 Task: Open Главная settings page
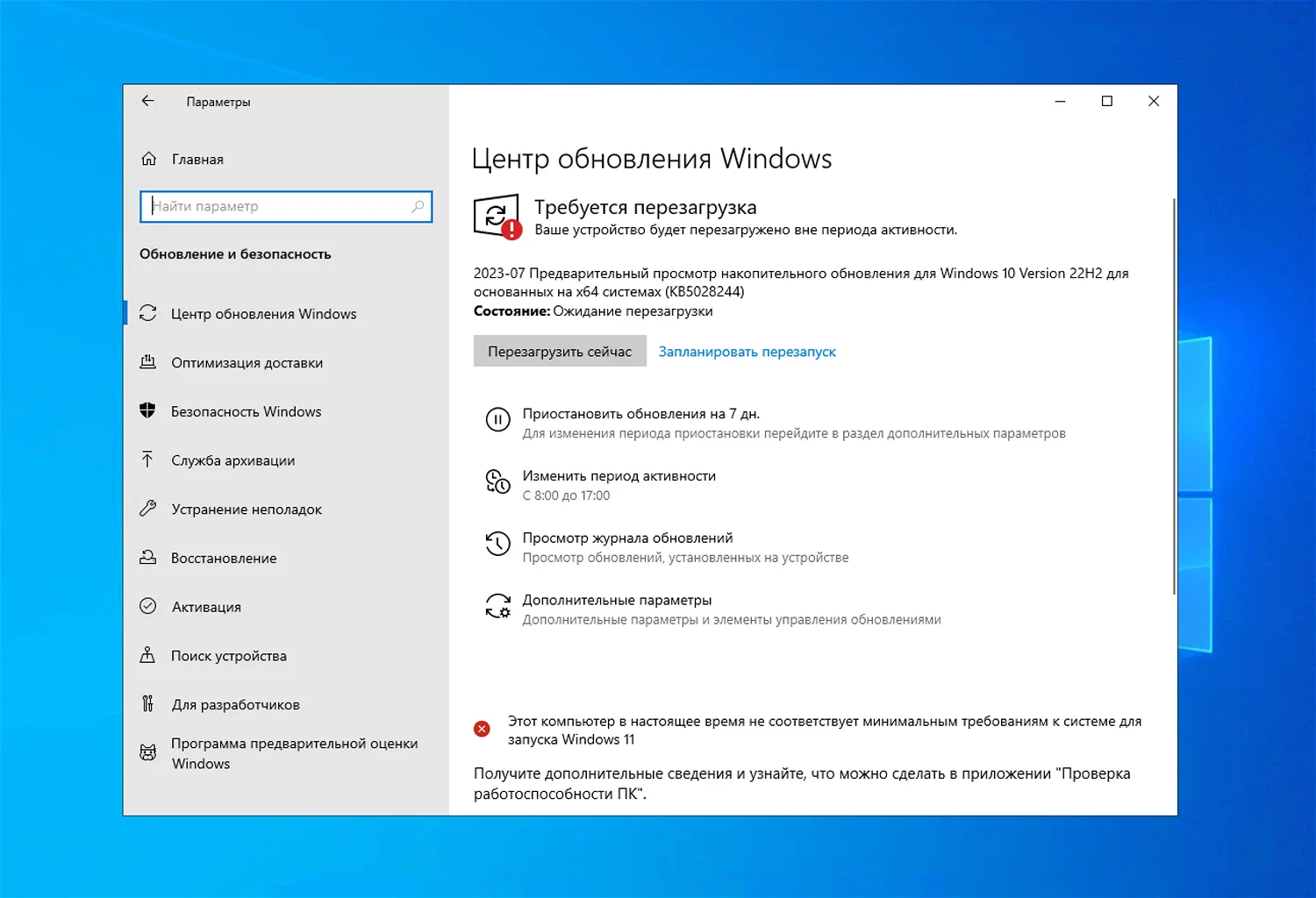tap(286, 159)
